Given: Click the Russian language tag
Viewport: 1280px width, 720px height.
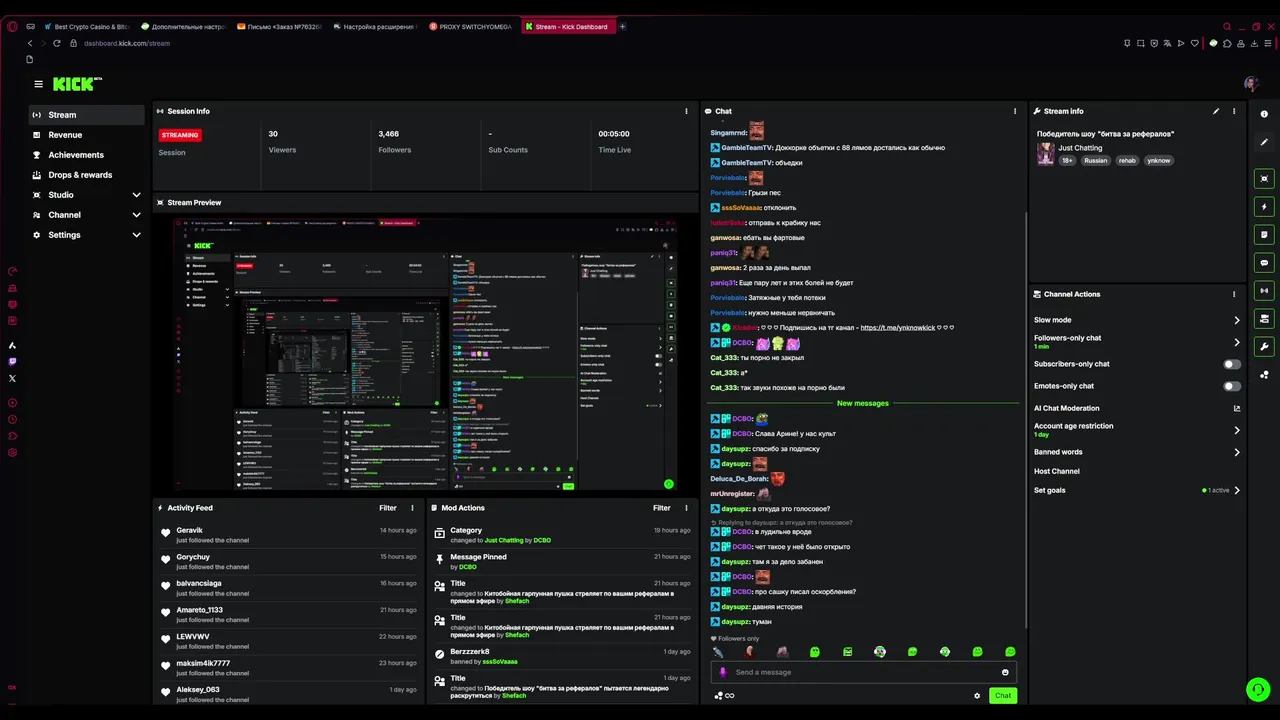Looking at the screenshot, I should coord(1096,160).
